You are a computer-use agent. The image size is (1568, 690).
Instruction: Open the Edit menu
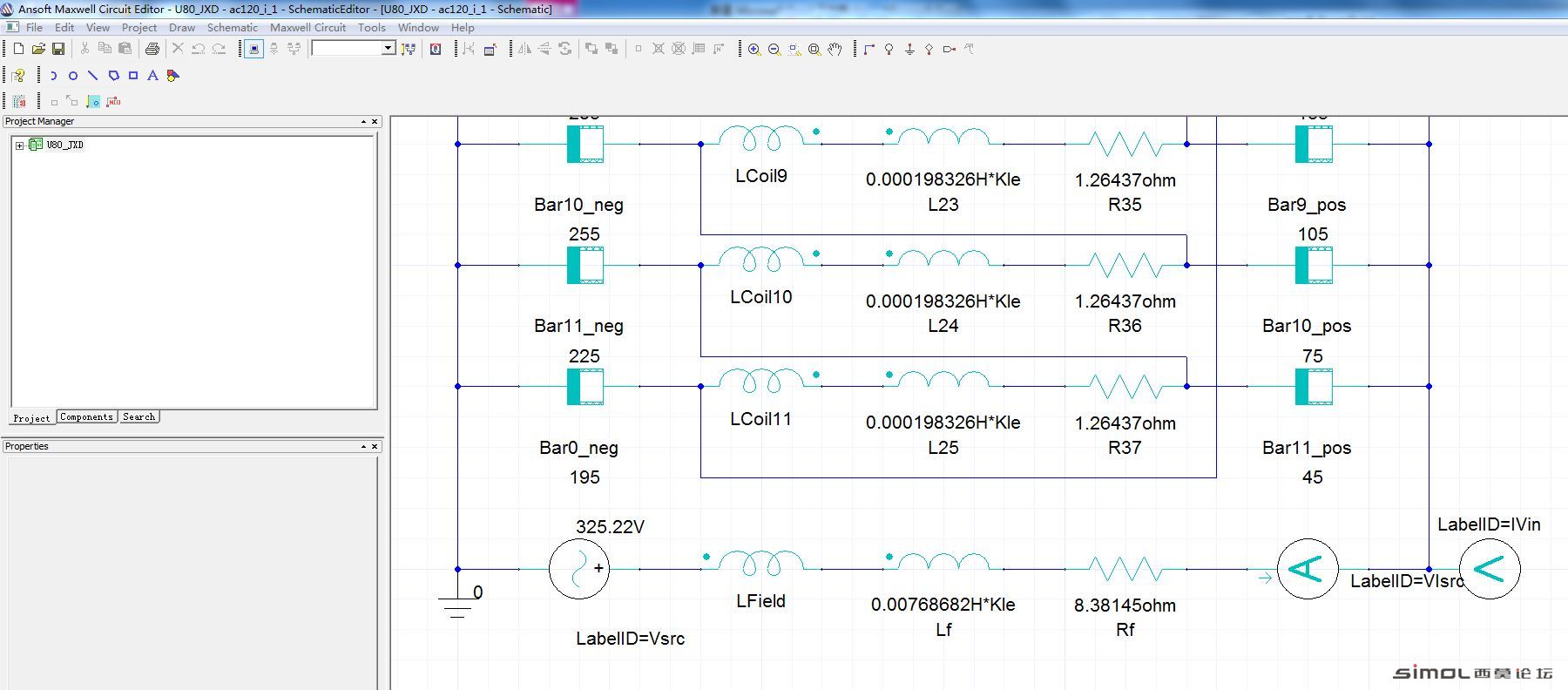[64, 27]
